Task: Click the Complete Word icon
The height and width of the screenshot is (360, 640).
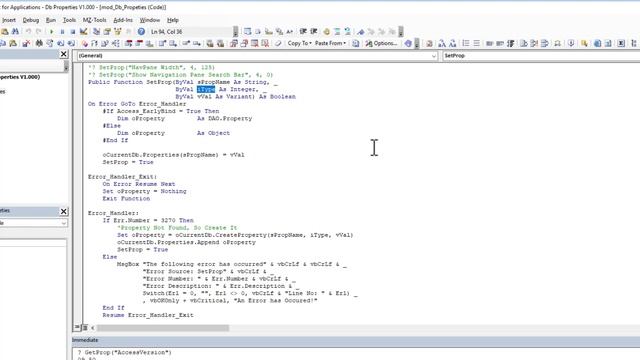Action: click(290, 31)
